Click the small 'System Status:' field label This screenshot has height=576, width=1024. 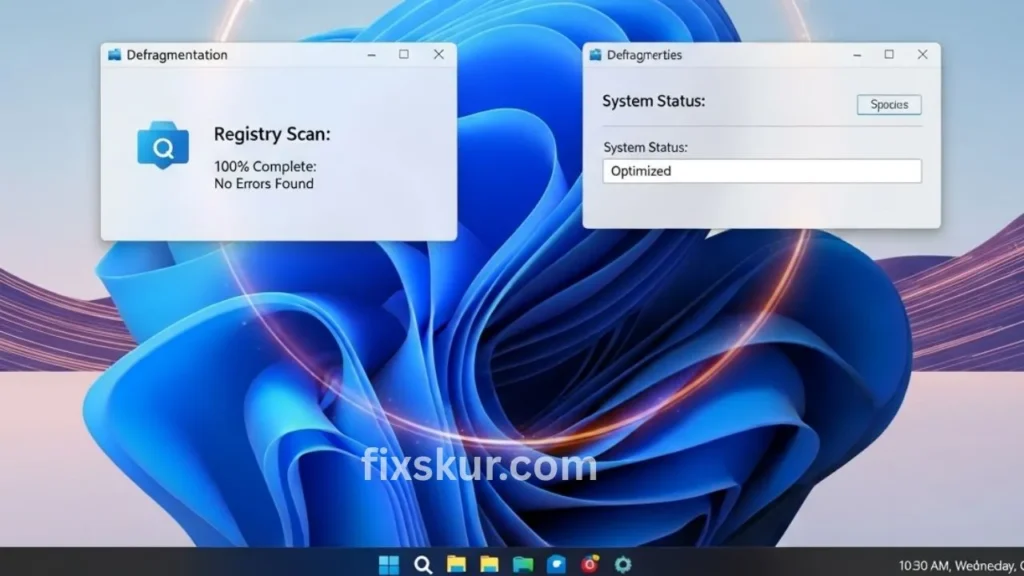645,148
